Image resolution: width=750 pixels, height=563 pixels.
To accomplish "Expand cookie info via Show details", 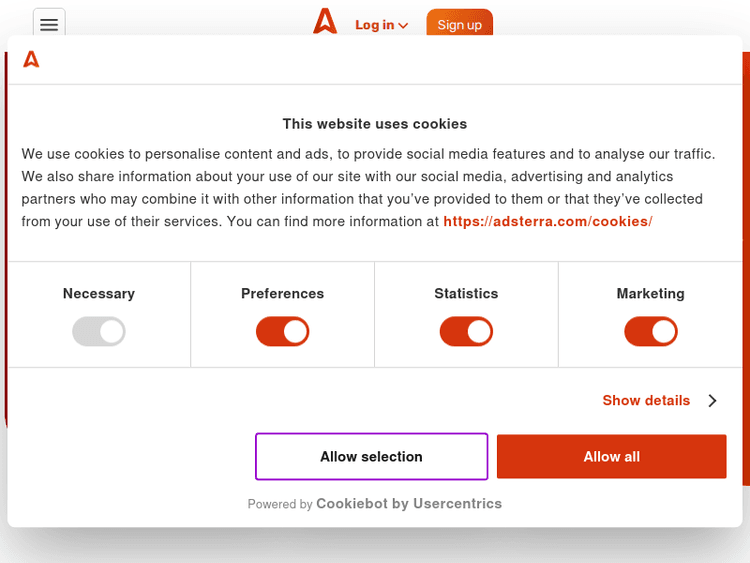I will (x=646, y=401).
